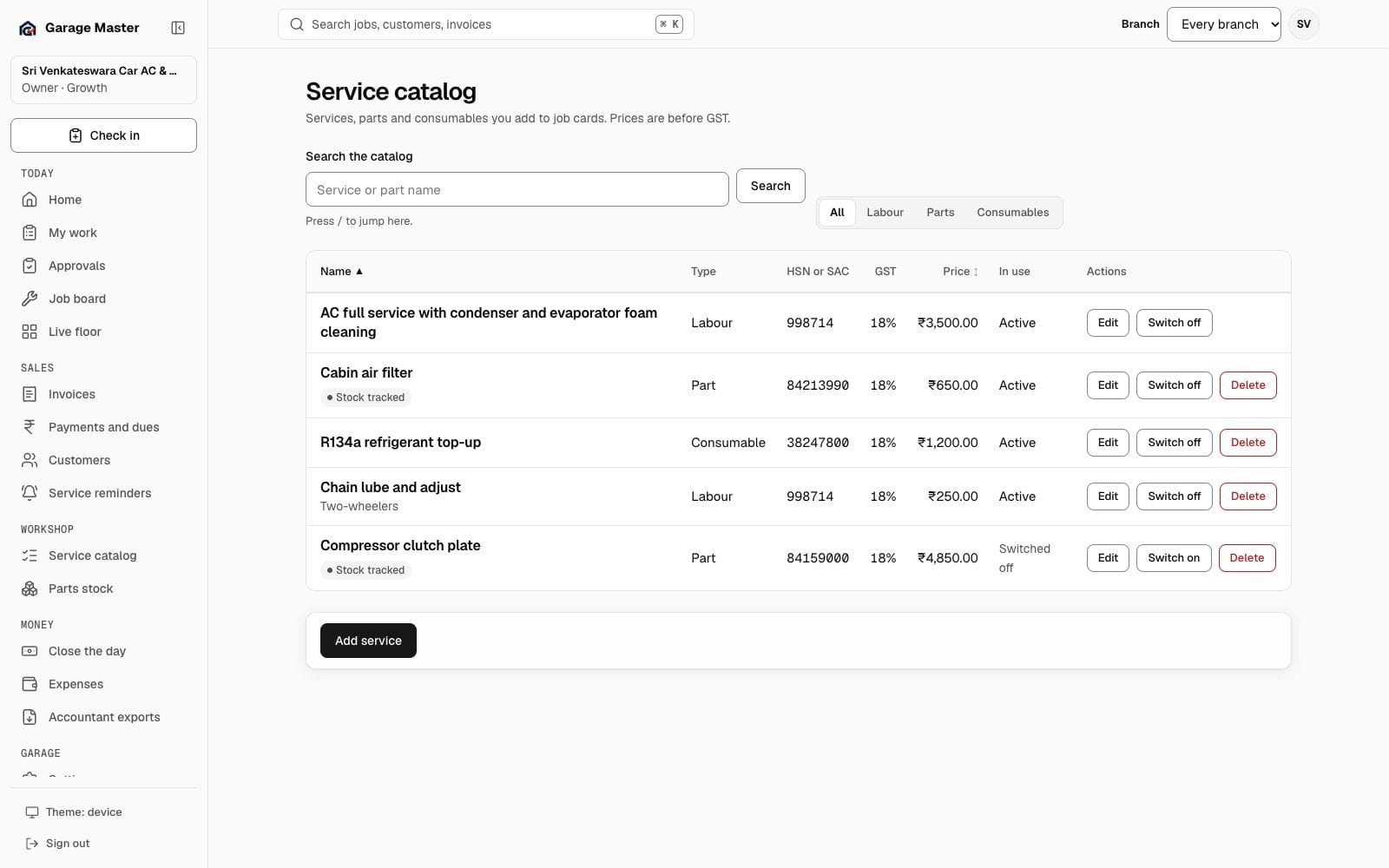Open Payments and dues rupee icon
The height and width of the screenshot is (868, 1389).
(x=30, y=427)
